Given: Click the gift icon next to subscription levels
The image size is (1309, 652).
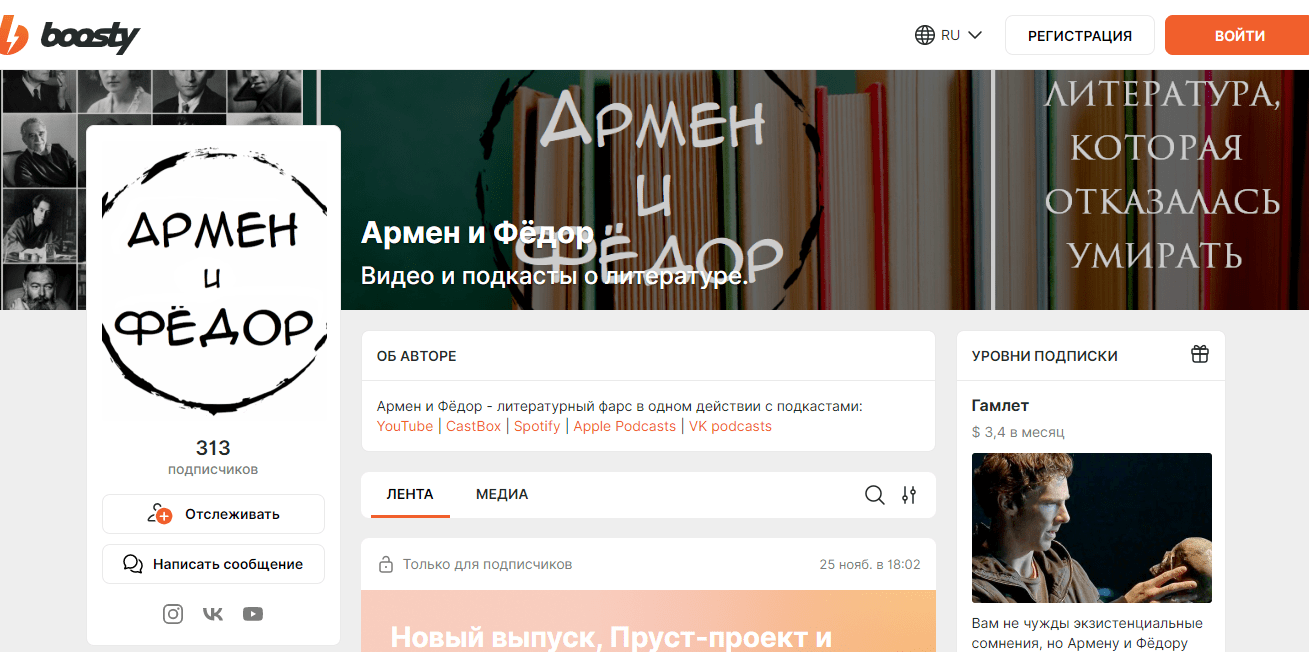Looking at the screenshot, I should pyautogui.click(x=1199, y=354).
